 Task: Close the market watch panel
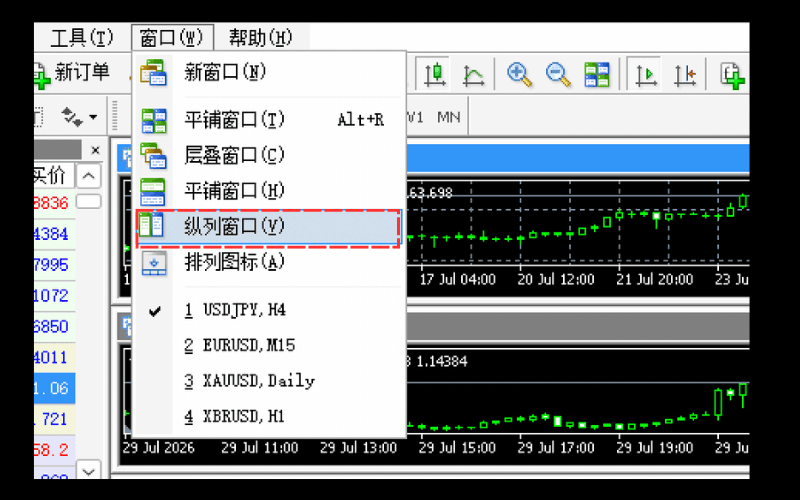pos(95,151)
